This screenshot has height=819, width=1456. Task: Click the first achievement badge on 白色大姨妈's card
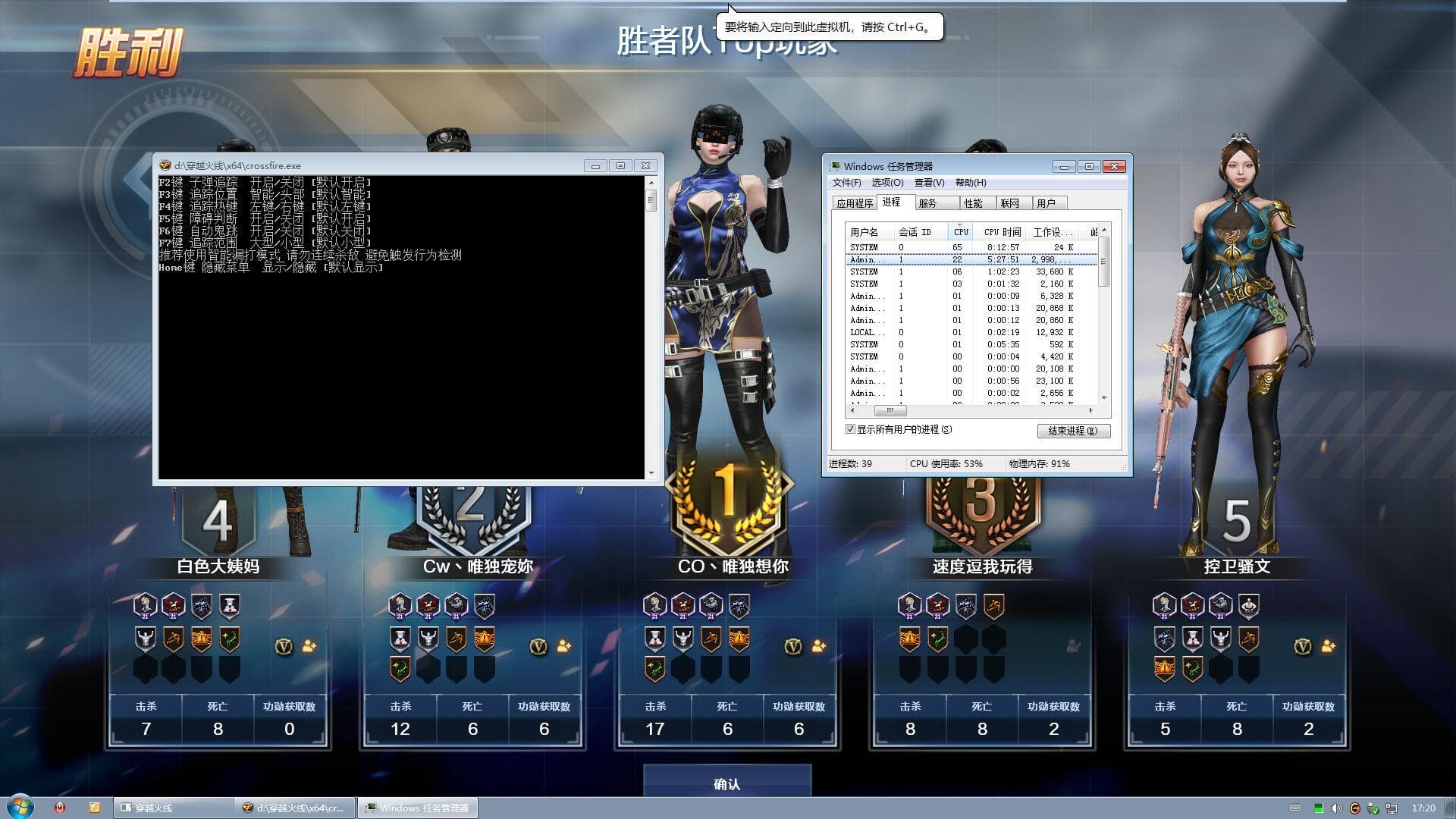[x=146, y=605]
